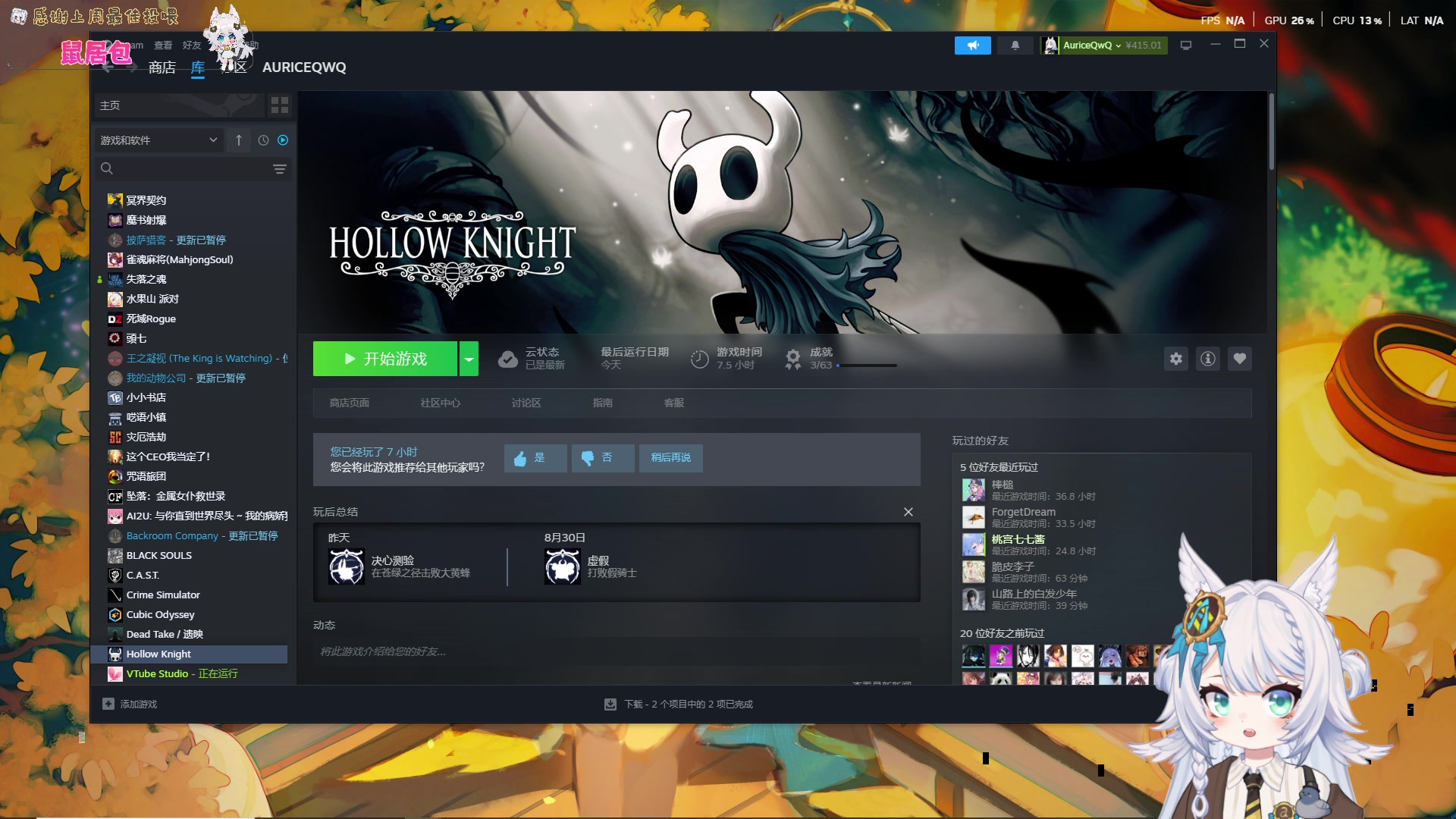The image size is (1456, 819).
Task: Open 指南 guides link
Action: tap(603, 403)
